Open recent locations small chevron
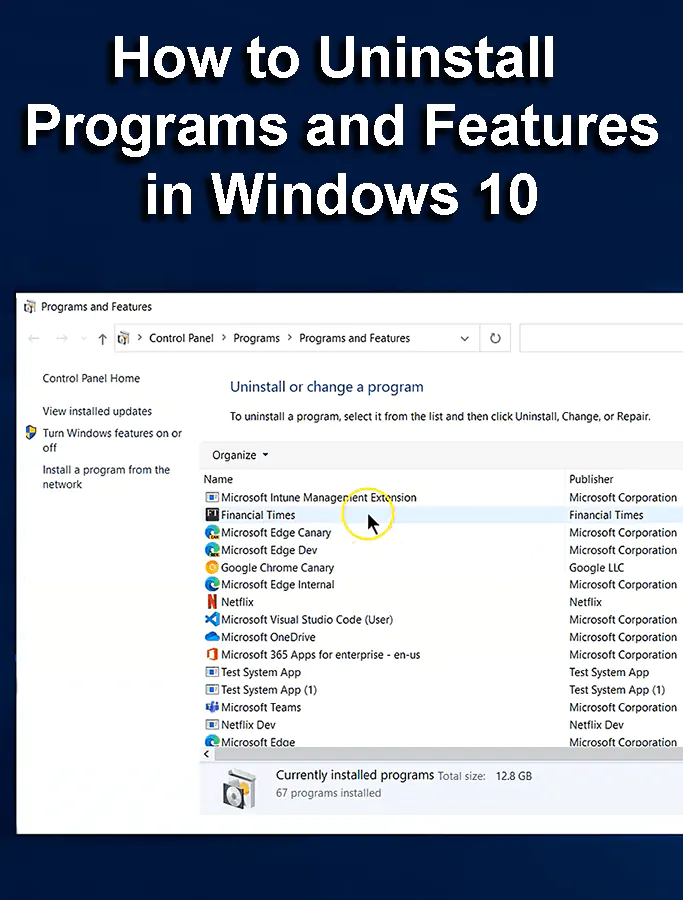Screen dimensions: 683x900 pyautogui.click(x=84, y=339)
